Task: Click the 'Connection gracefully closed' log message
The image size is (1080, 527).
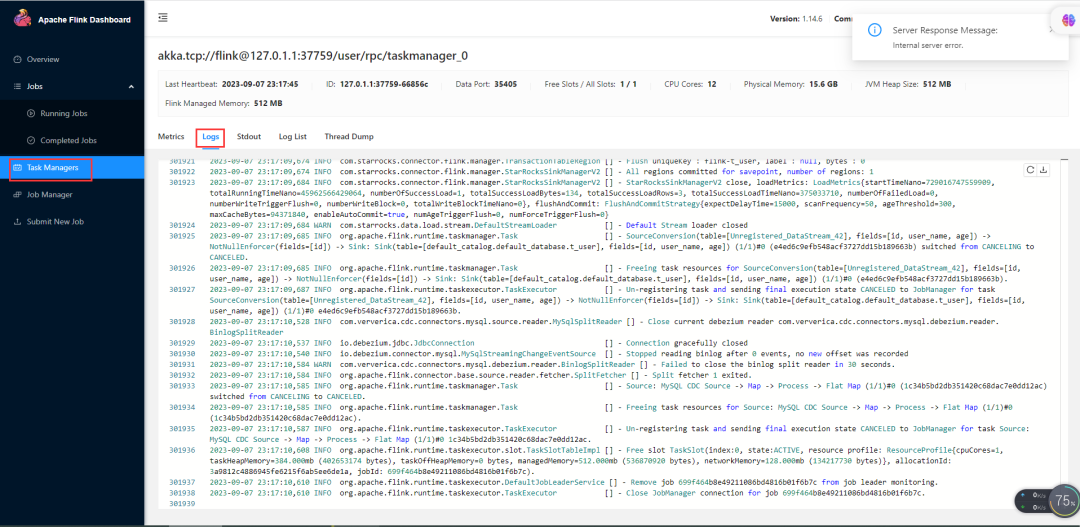Action: 686,342
